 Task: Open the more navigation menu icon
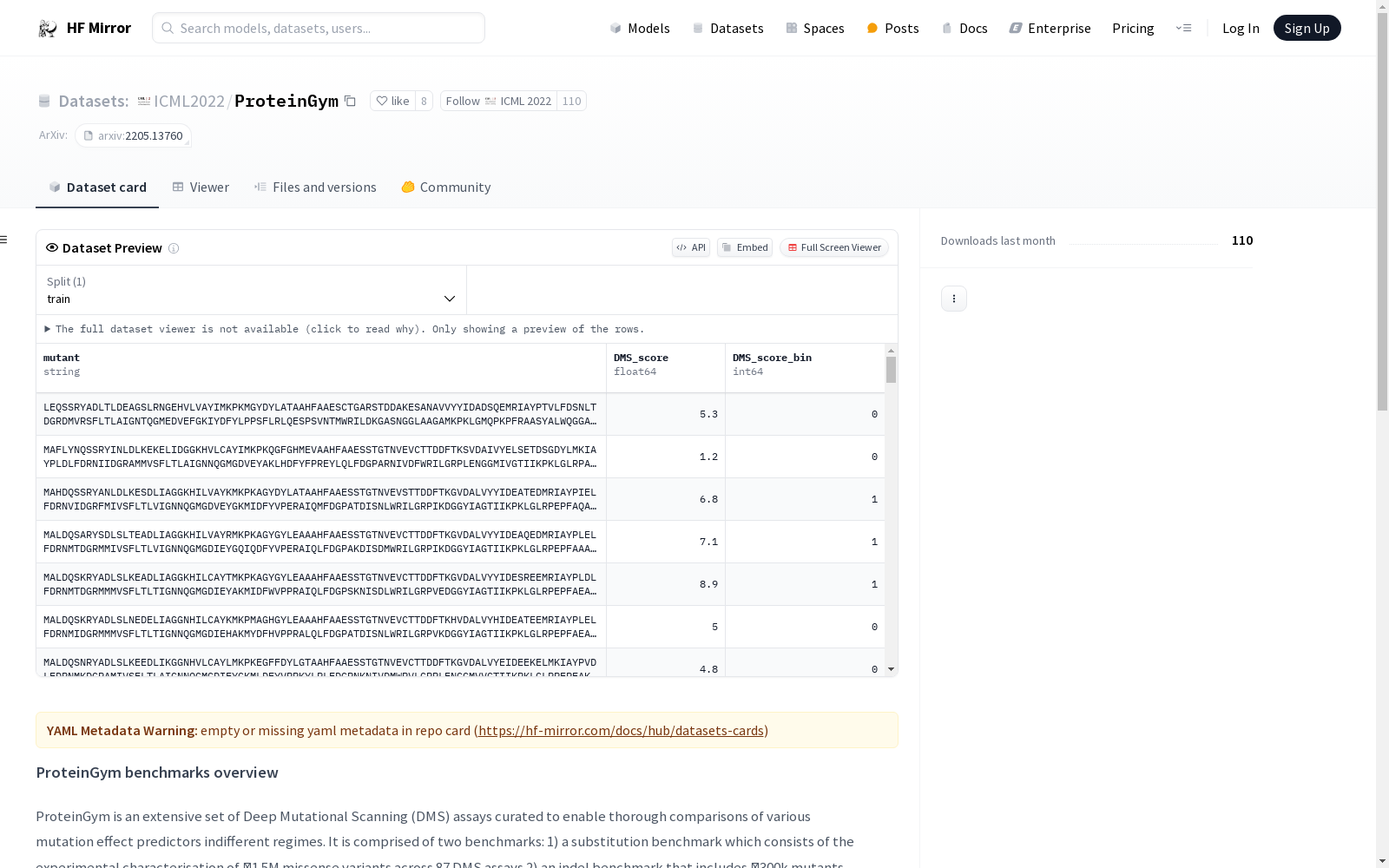tap(1183, 28)
